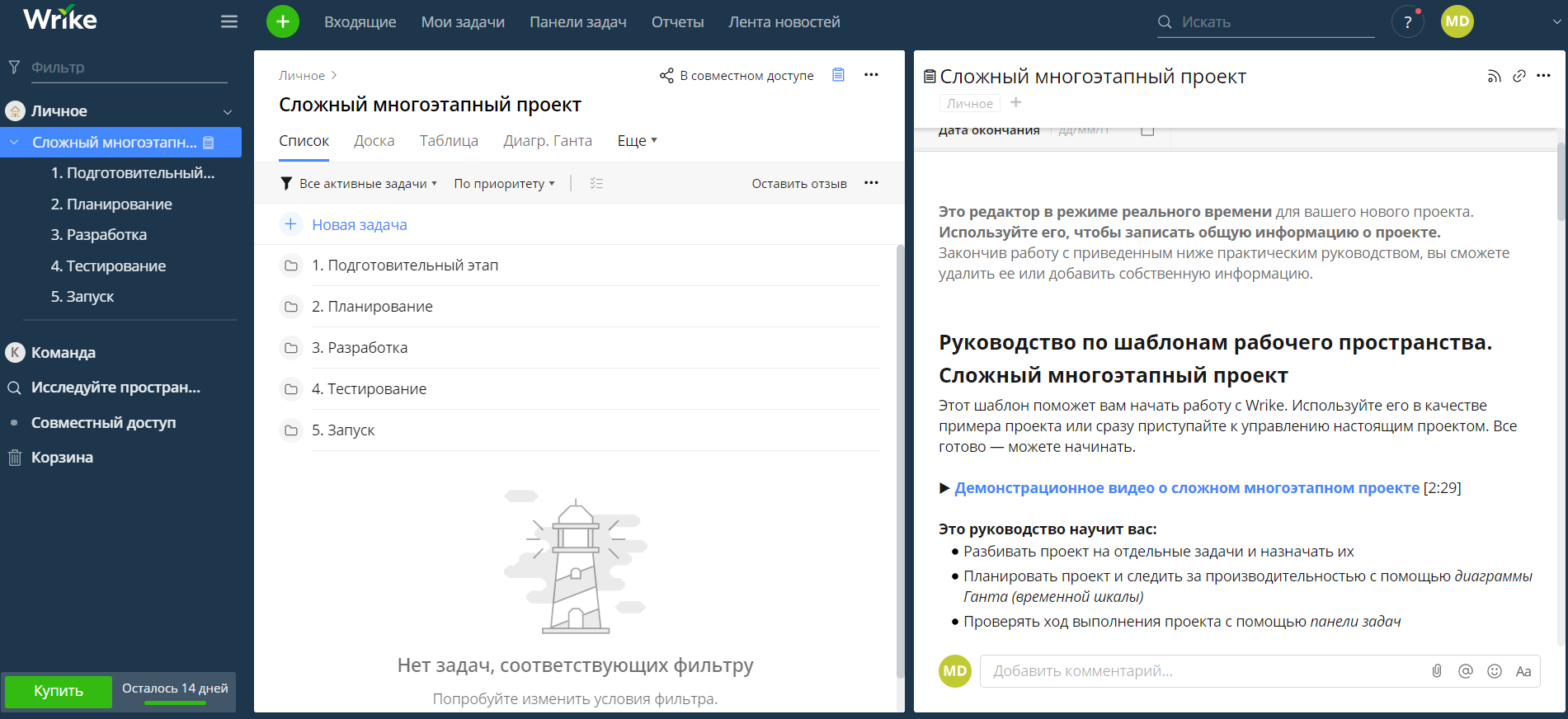
Task: Click the green plus create button
Action: [283, 21]
